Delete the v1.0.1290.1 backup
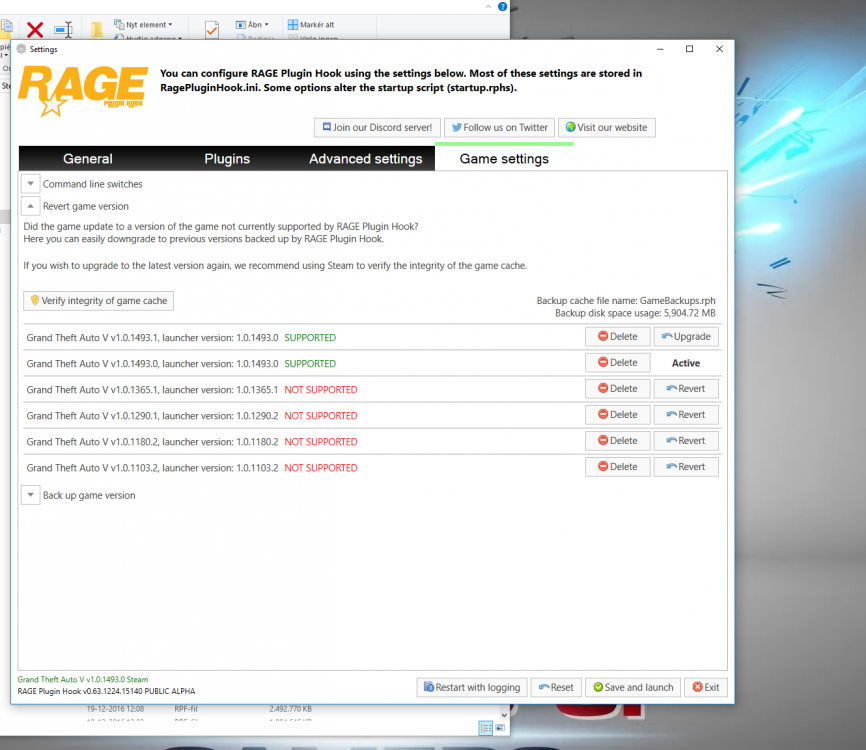This screenshot has width=866, height=750. coord(617,415)
